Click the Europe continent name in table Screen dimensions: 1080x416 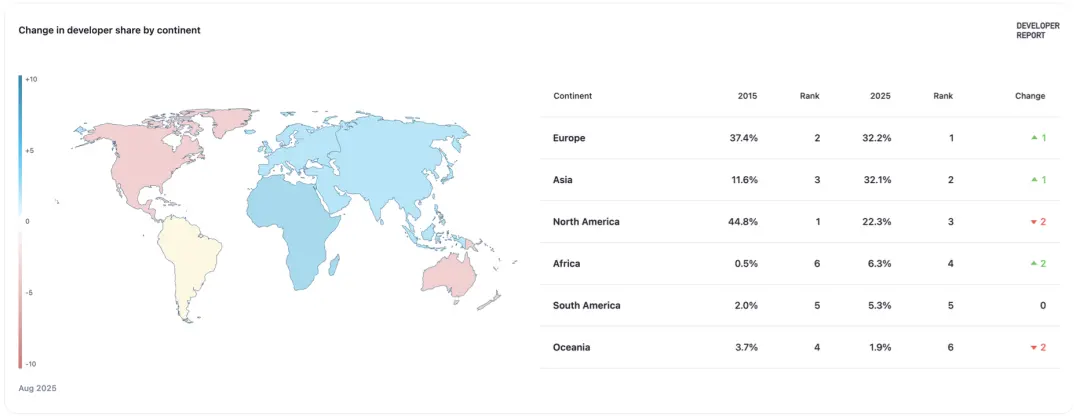pyautogui.click(x=569, y=138)
